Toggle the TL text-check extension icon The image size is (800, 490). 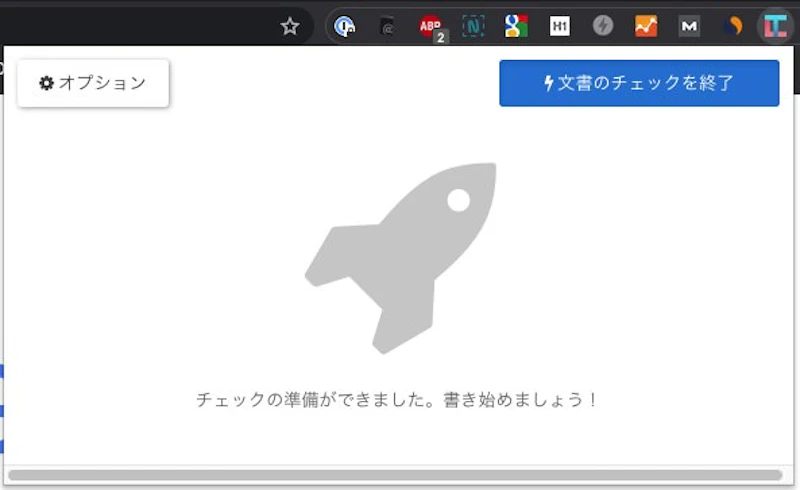[776, 26]
